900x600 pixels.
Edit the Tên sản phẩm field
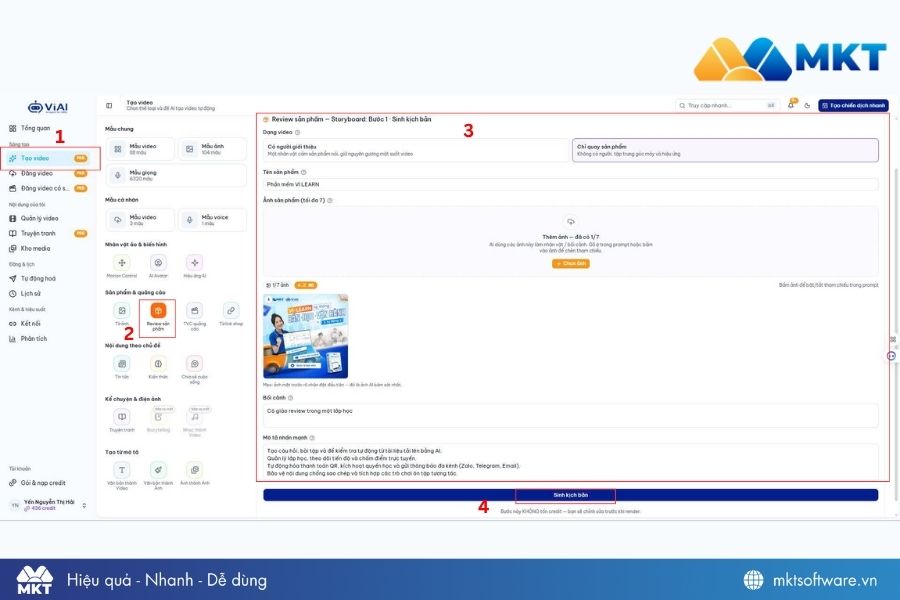point(571,184)
